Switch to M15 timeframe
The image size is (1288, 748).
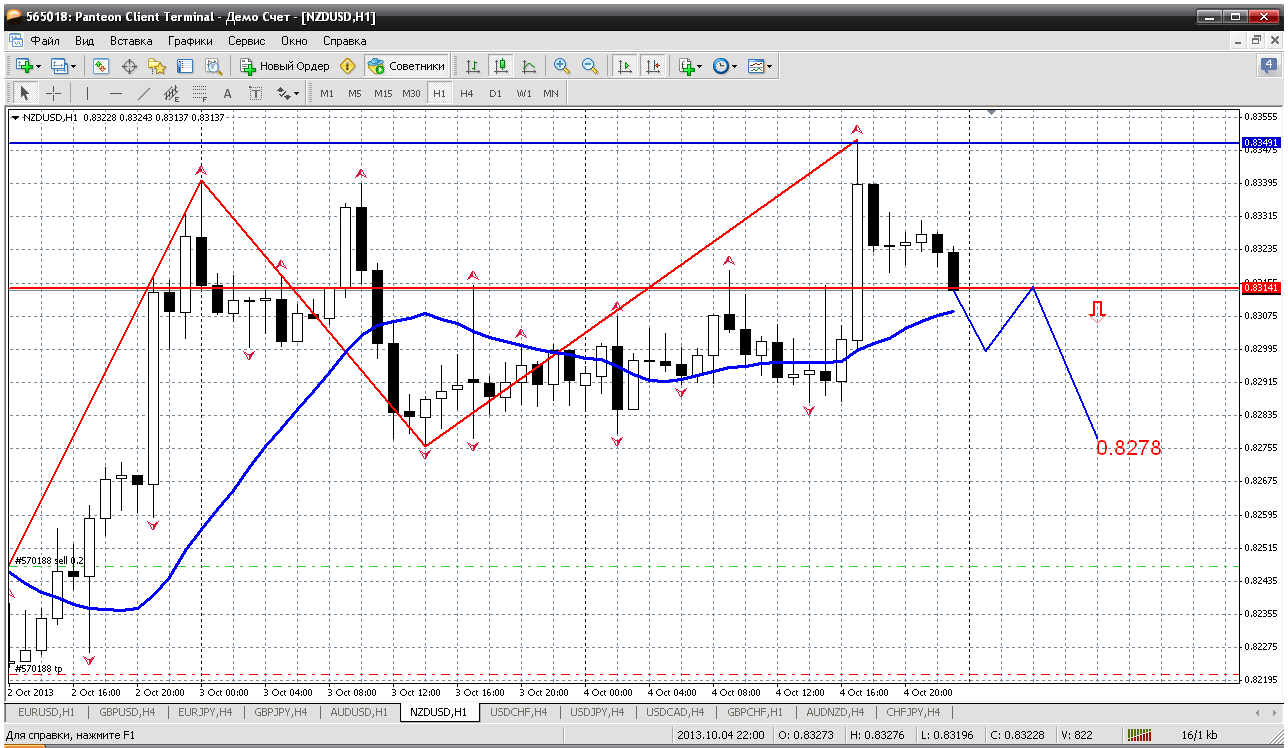383,93
